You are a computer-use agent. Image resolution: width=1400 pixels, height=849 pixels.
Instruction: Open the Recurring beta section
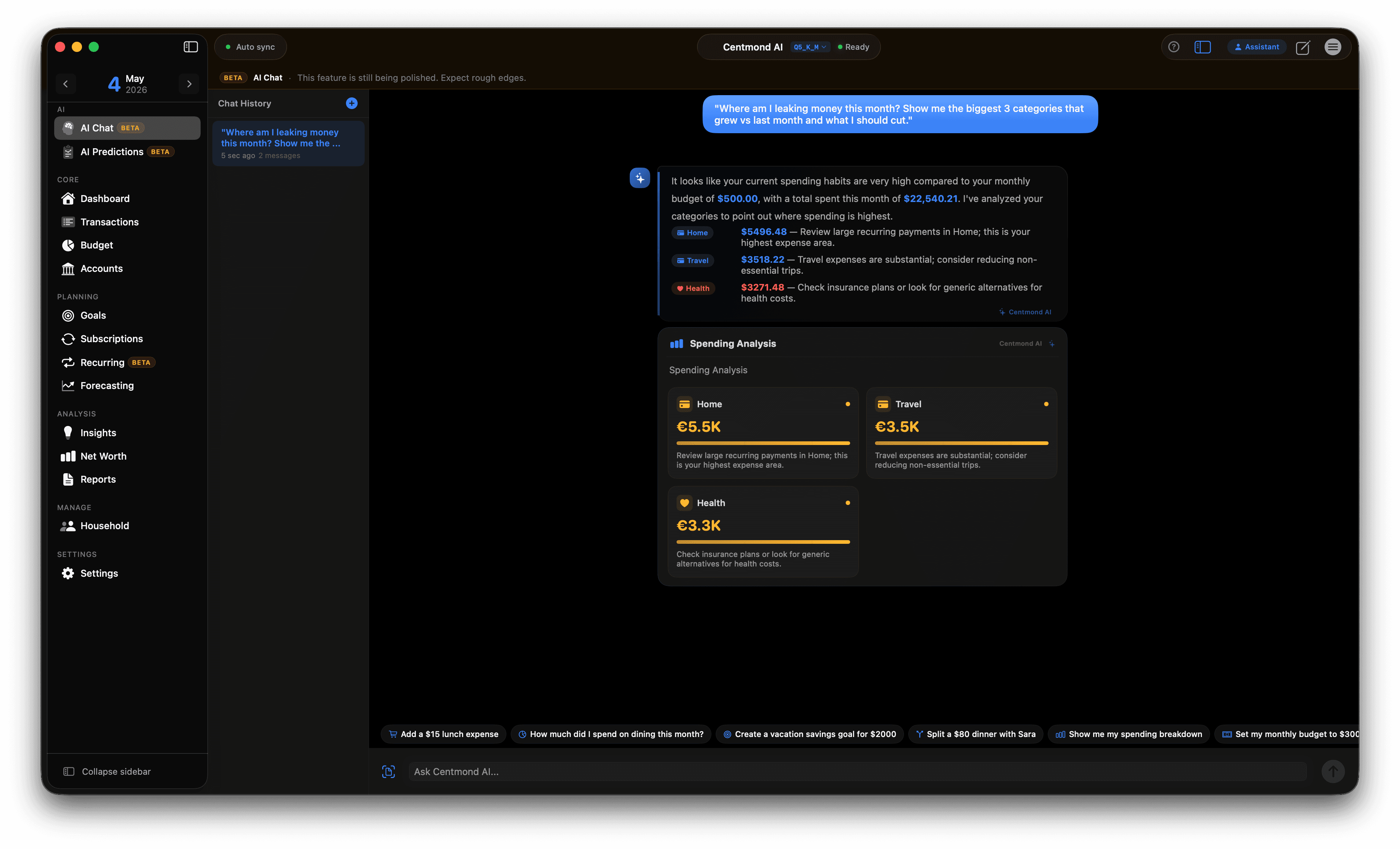click(x=127, y=362)
